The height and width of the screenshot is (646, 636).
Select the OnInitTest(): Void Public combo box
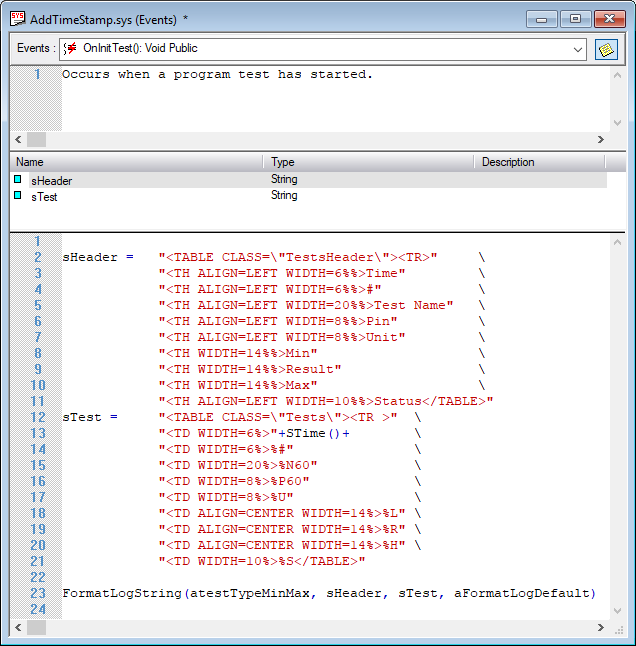[323, 49]
